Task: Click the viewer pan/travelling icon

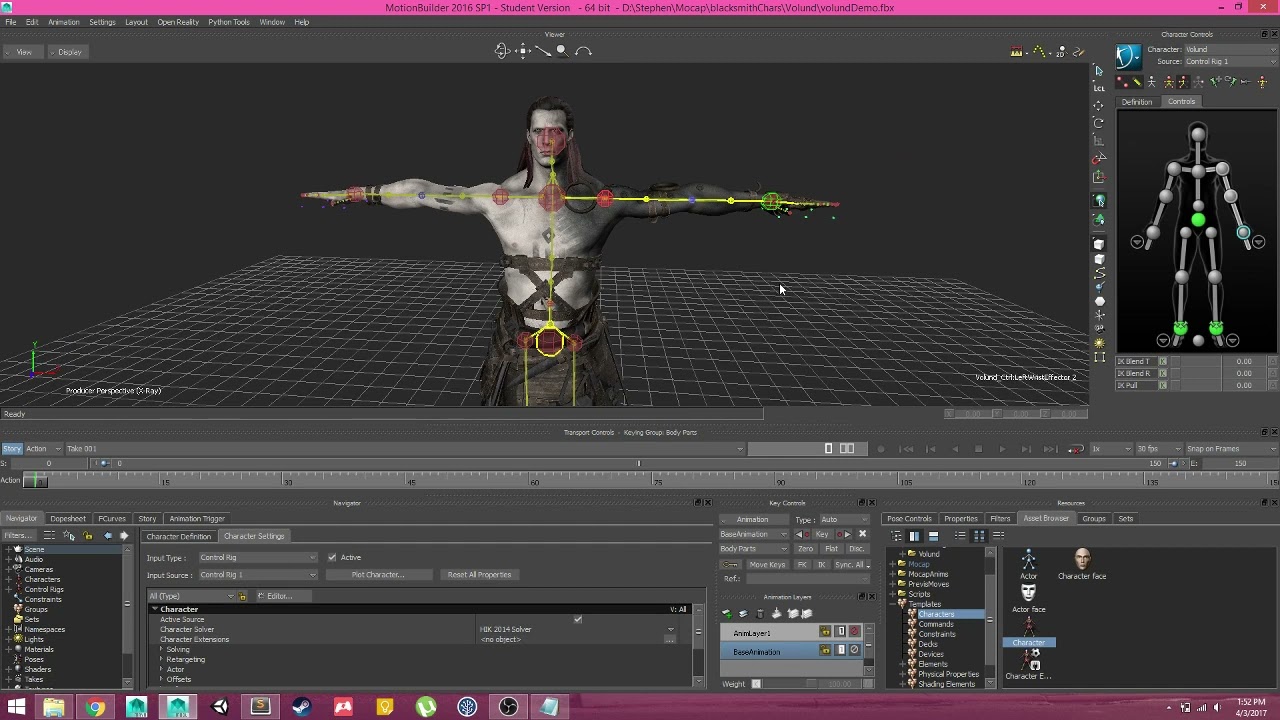Action: [522, 51]
